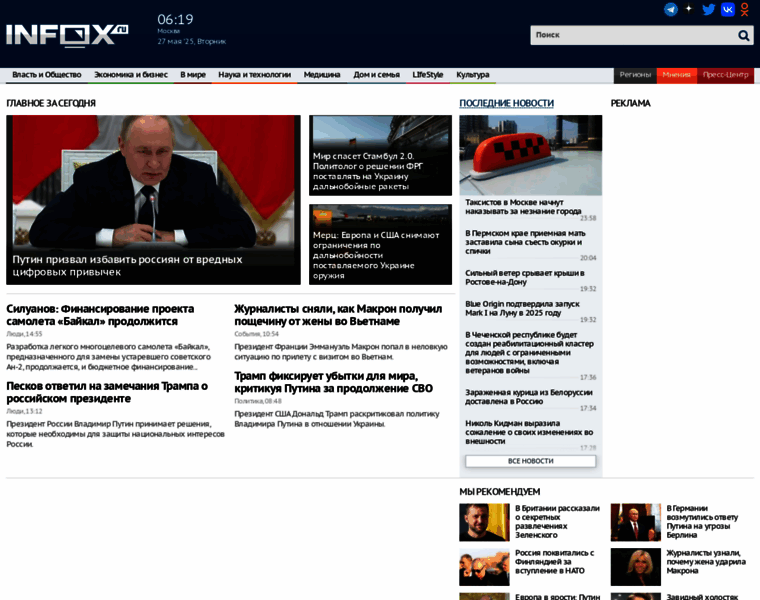Open Николь Кидман выразила сожаление news
Screen dimensions: 760x600
click(x=529, y=432)
